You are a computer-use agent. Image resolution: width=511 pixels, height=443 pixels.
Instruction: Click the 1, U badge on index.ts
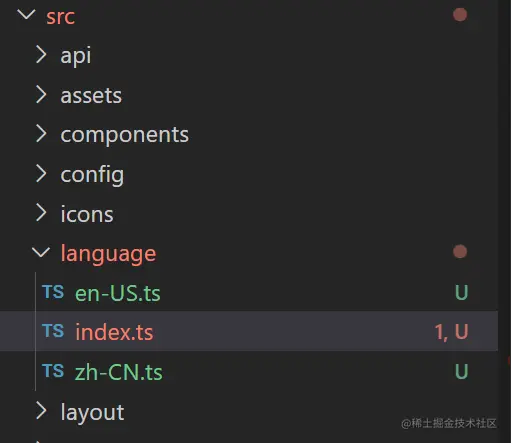451,332
